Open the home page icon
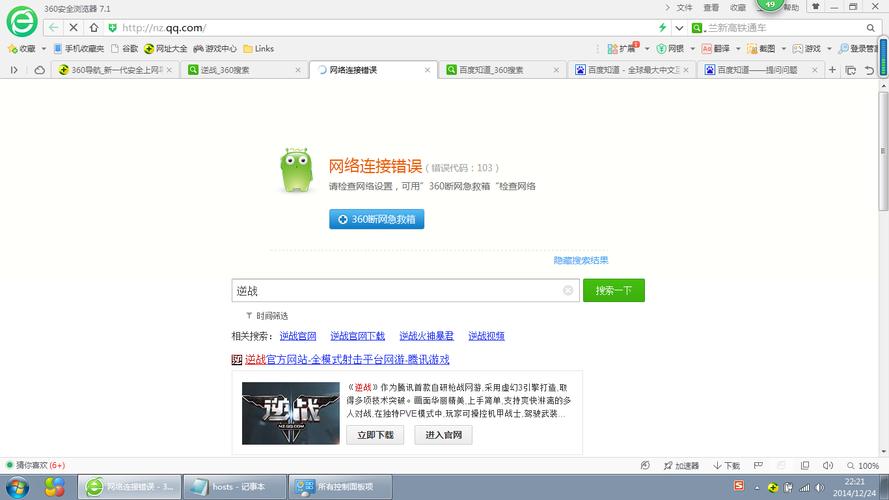 click(x=94, y=27)
